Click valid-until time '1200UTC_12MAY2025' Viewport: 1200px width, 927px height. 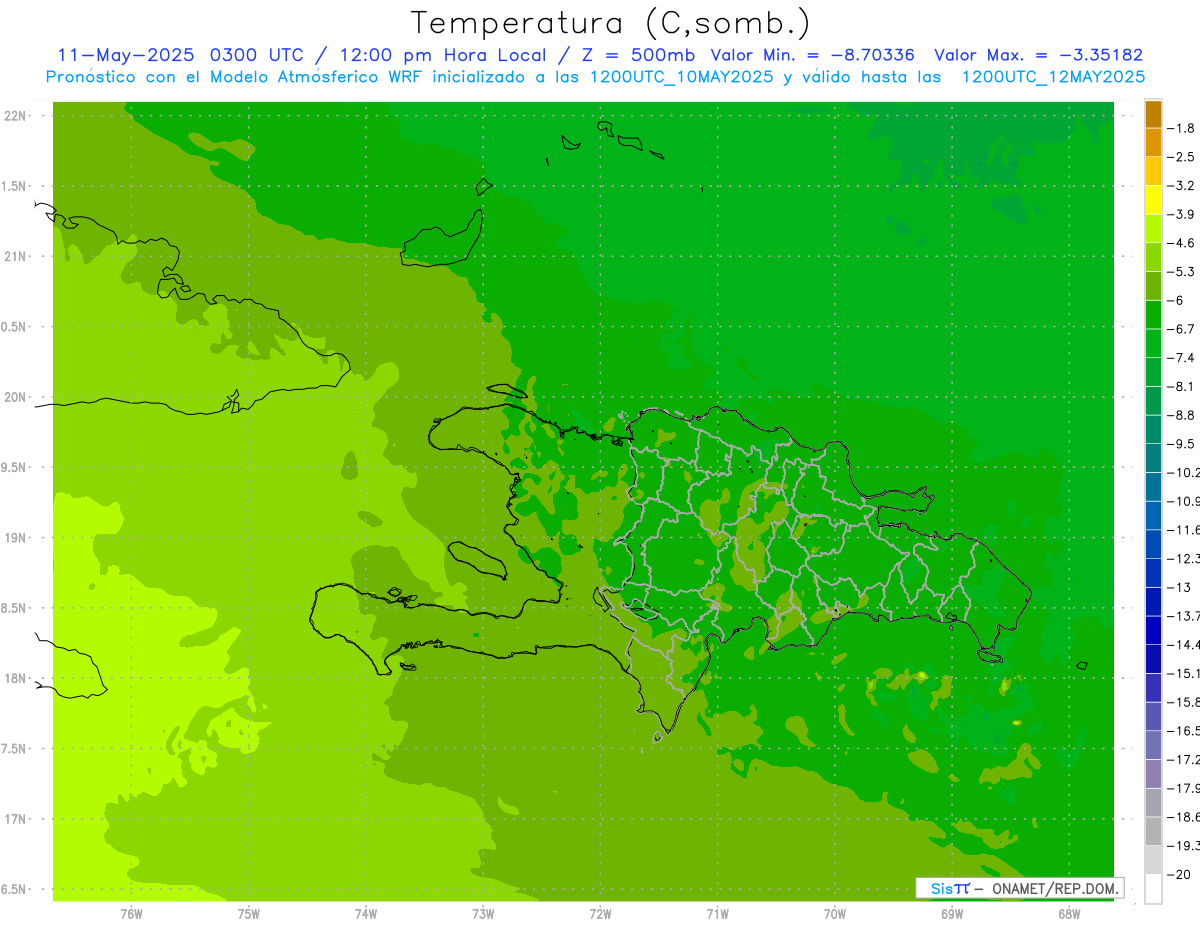pos(1053,76)
